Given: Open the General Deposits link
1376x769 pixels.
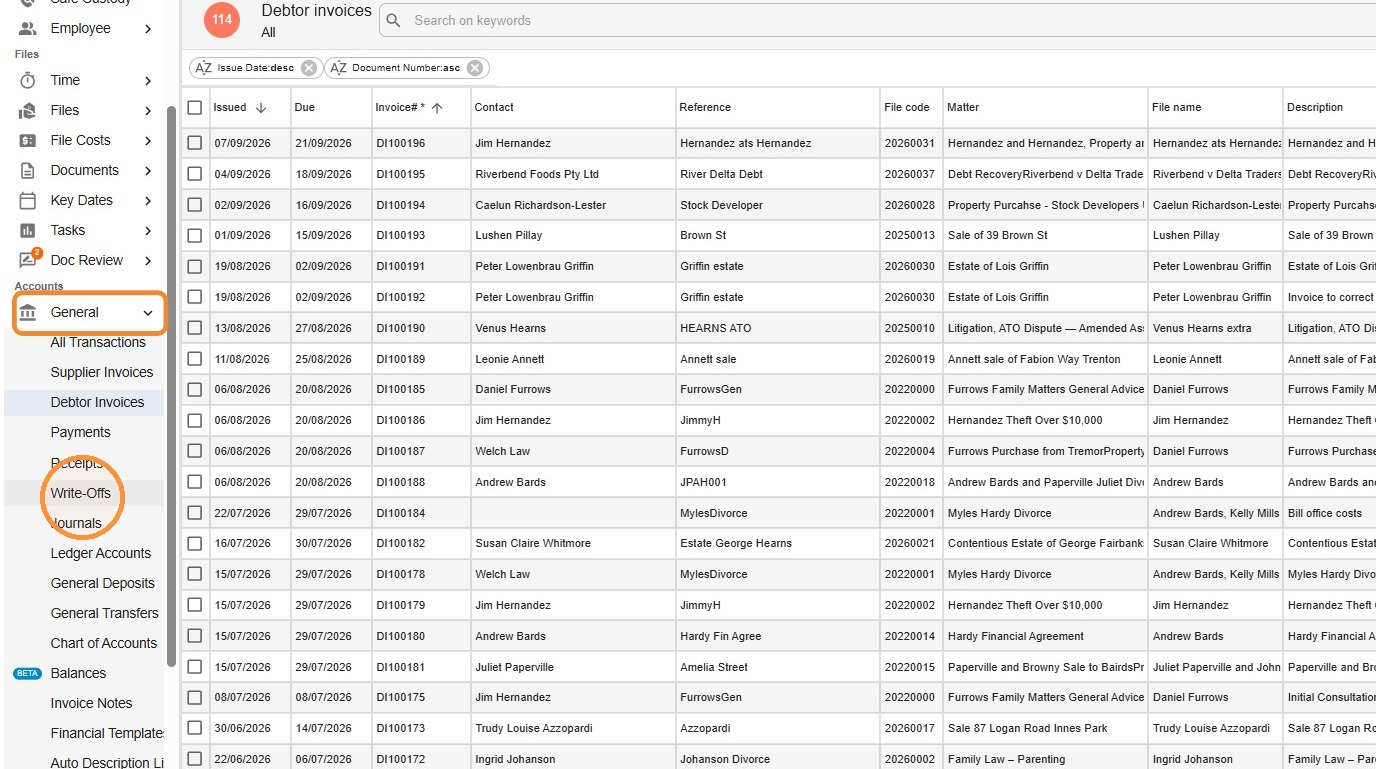Looking at the screenshot, I should coord(103,583).
